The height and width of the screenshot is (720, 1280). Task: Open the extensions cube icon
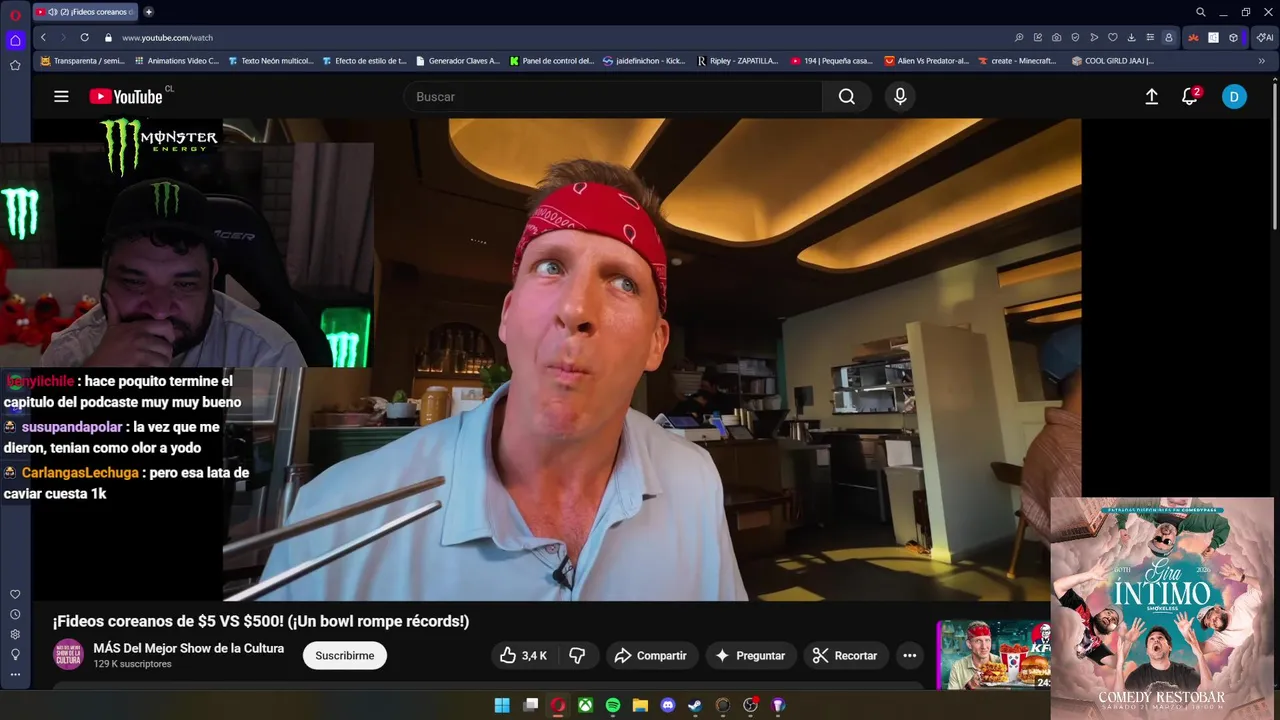pyautogui.click(x=1233, y=37)
